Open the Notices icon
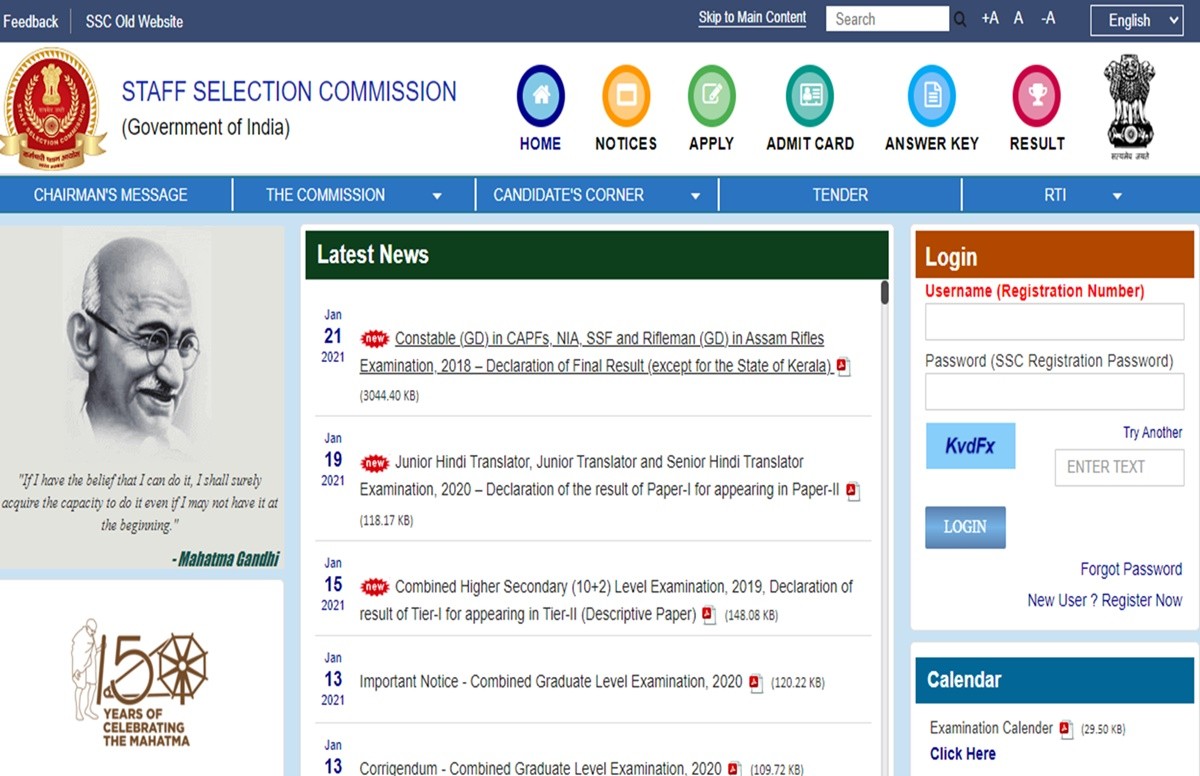Image resolution: width=1200 pixels, height=776 pixels. pyautogui.click(x=626, y=96)
